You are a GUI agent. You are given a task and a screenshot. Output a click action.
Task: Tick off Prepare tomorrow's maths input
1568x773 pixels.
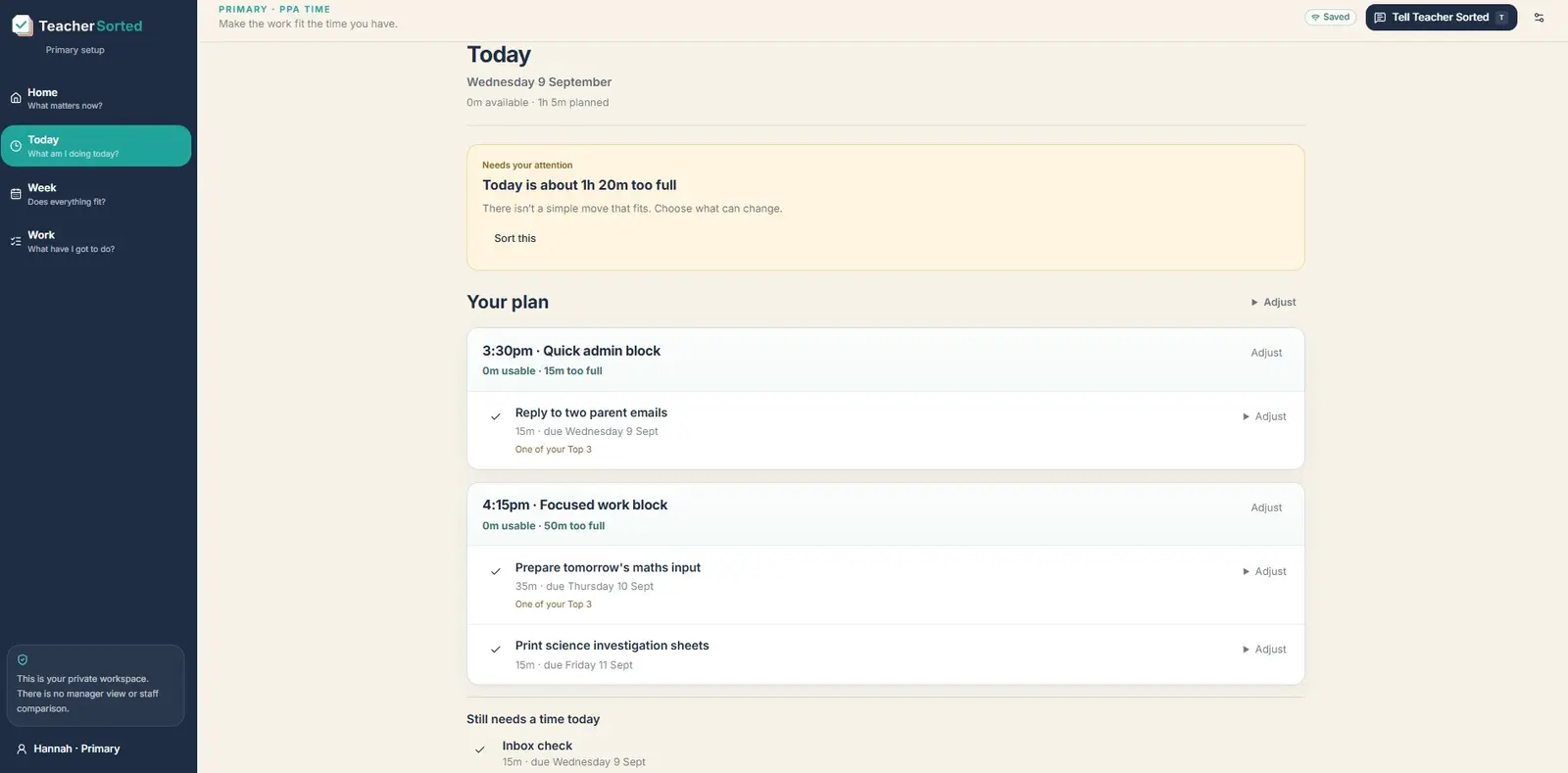click(496, 571)
